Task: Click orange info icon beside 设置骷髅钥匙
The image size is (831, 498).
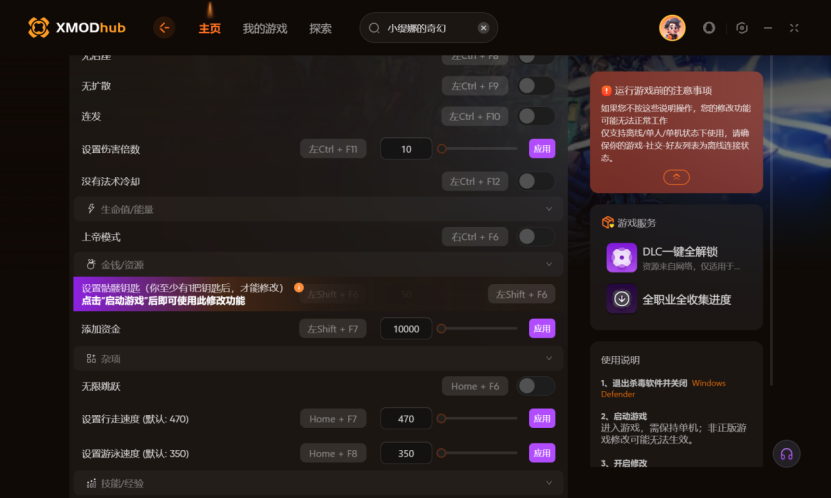Action: pyautogui.click(x=299, y=288)
